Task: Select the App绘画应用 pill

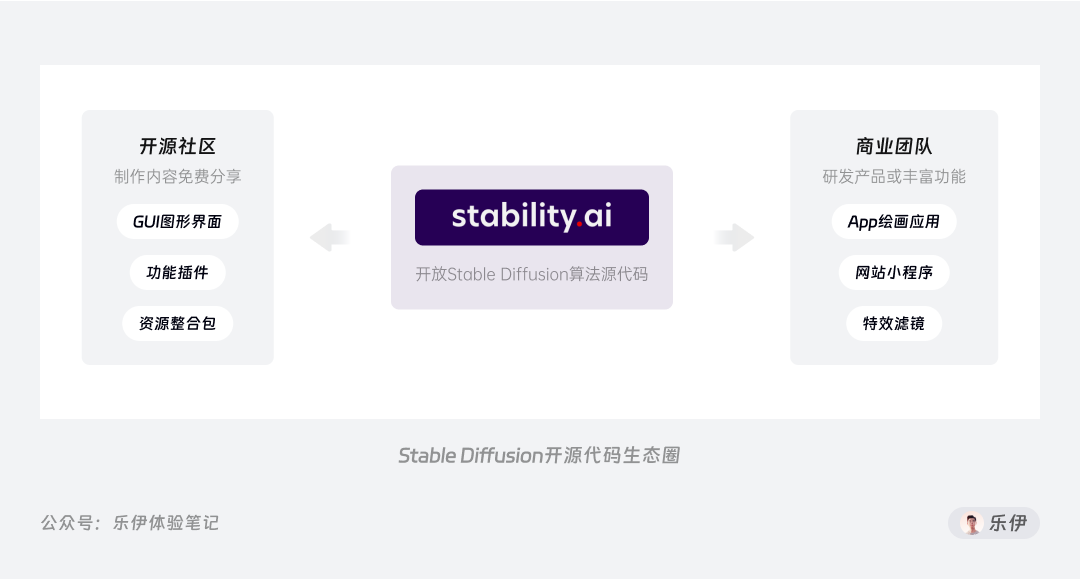Action: tap(894, 222)
